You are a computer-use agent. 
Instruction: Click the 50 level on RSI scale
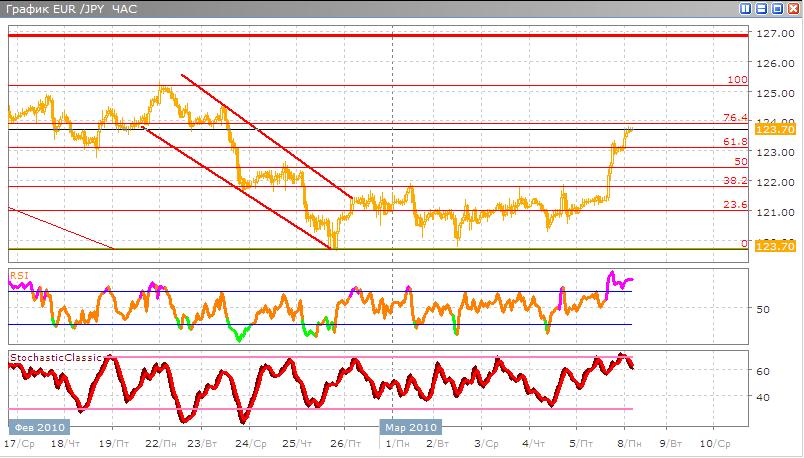click(762, 309)
